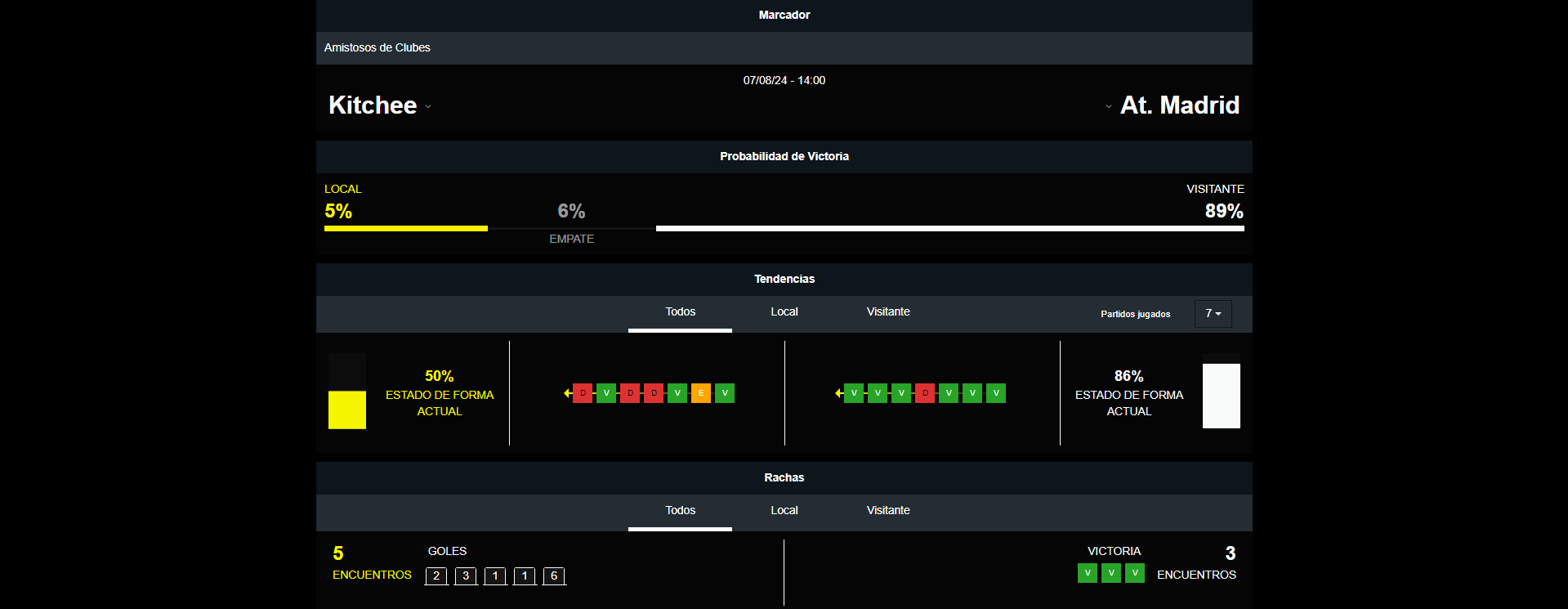Click the red D loss icon in At. Madrid's form
The image size is (1568, 609).
click(x=925, y=393)
